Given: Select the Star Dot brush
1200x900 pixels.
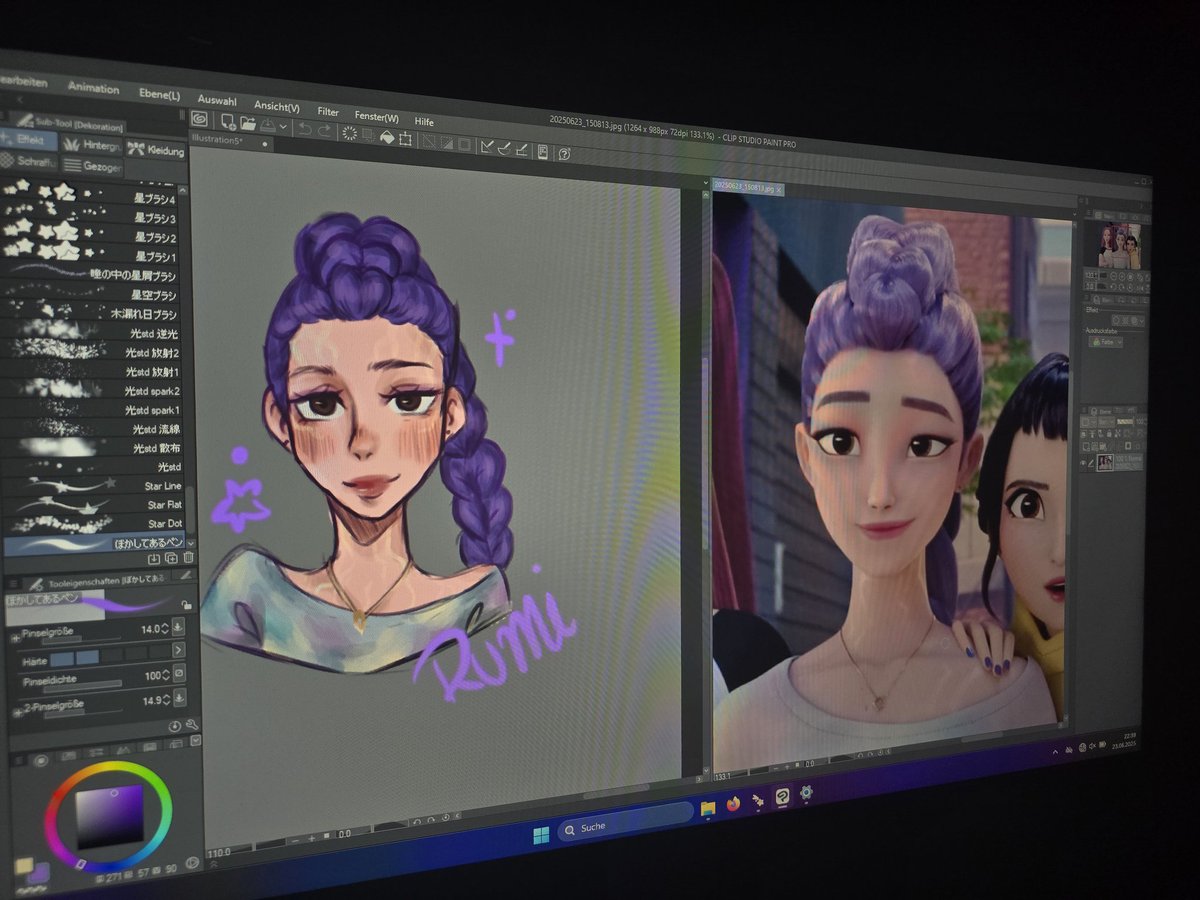Looking at the screenshot, I should coord(95,524).
